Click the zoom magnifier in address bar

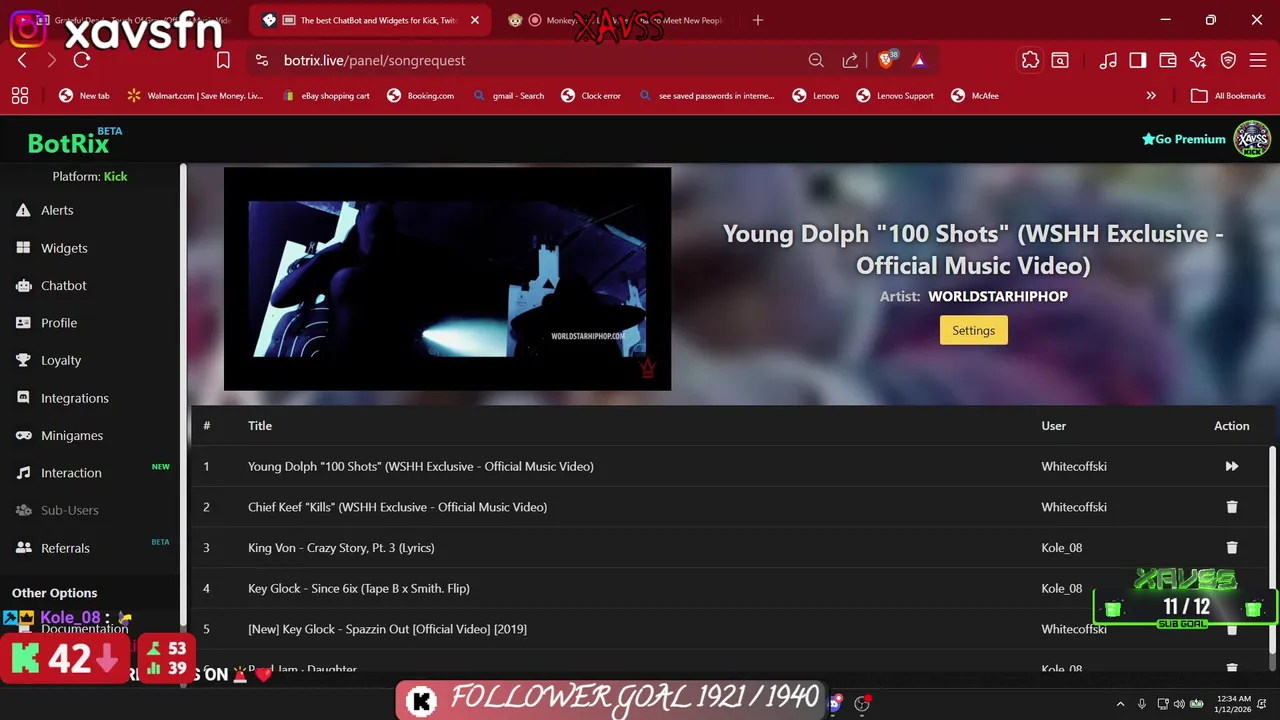click(816, 60)
